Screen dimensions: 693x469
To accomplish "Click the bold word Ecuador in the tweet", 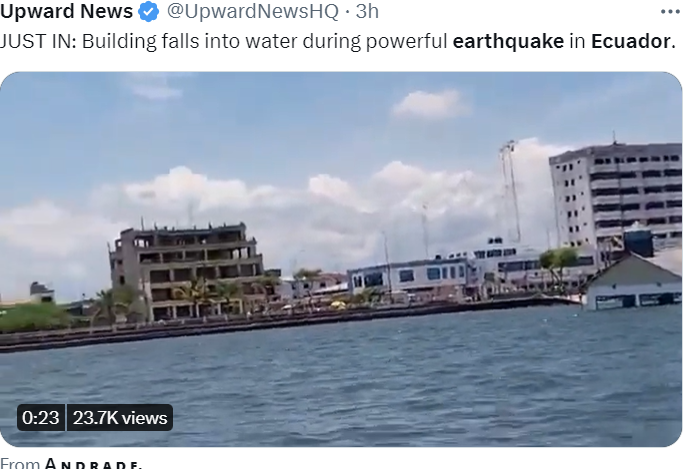I will click(631, 41).
